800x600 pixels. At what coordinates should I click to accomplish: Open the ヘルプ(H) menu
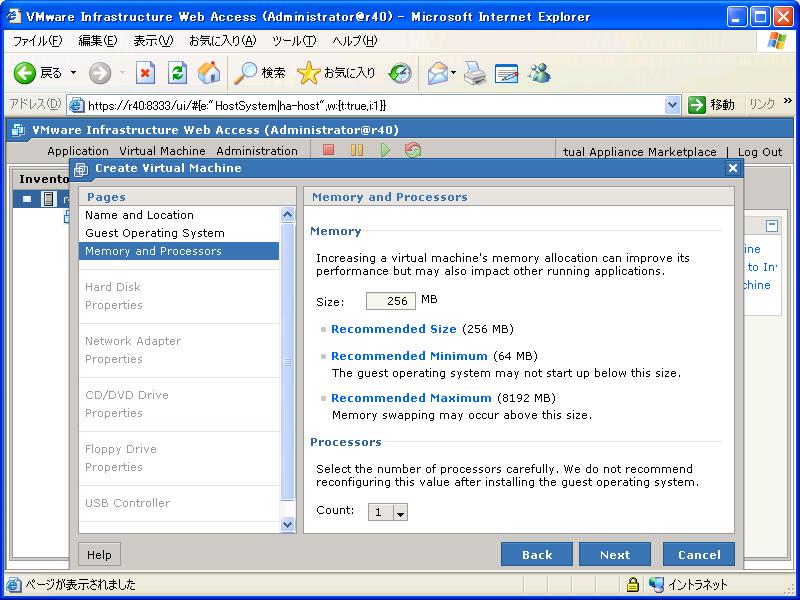(x=355, y=41)
